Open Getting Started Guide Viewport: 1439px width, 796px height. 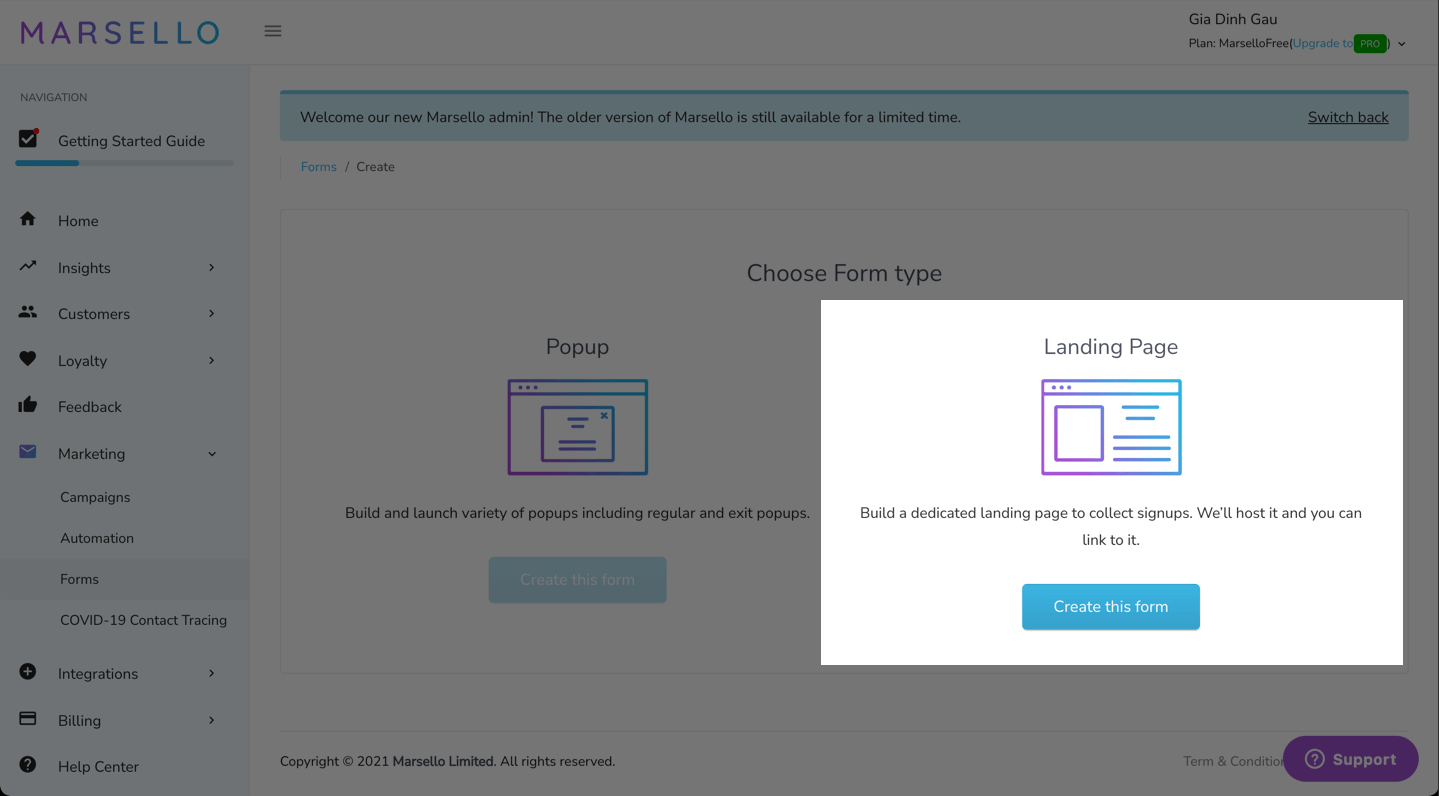coord(131,141)
